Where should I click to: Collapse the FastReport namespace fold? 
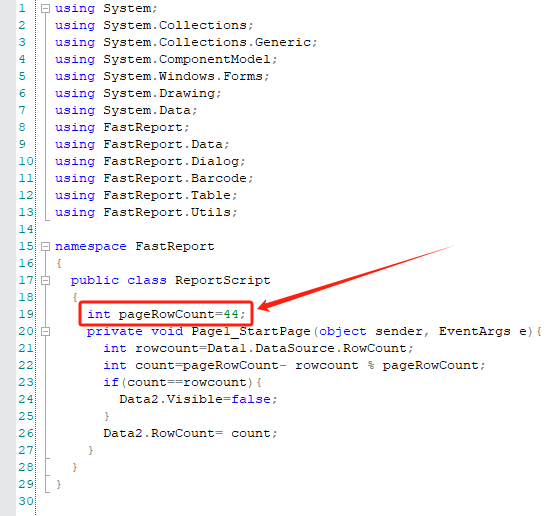pyautogui.click(x=45, y=246)
